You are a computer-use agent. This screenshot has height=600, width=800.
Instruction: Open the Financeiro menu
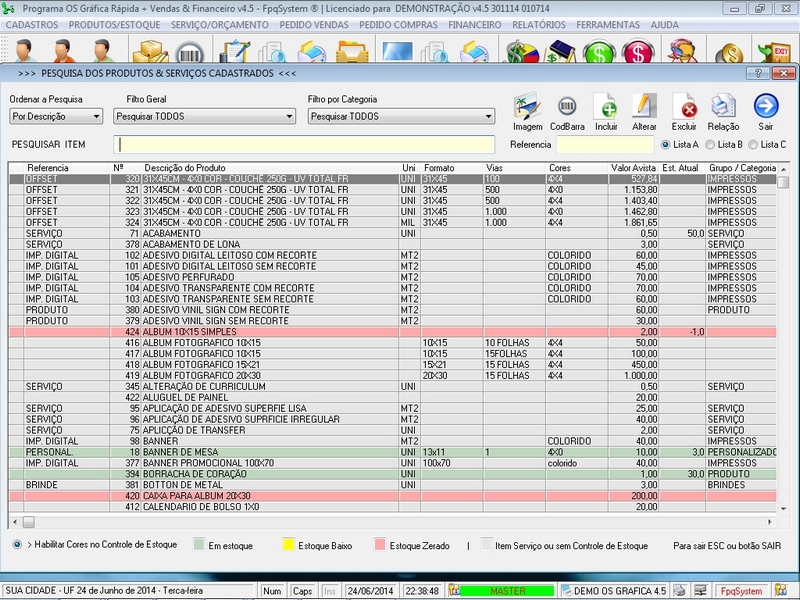pos(475,23)
